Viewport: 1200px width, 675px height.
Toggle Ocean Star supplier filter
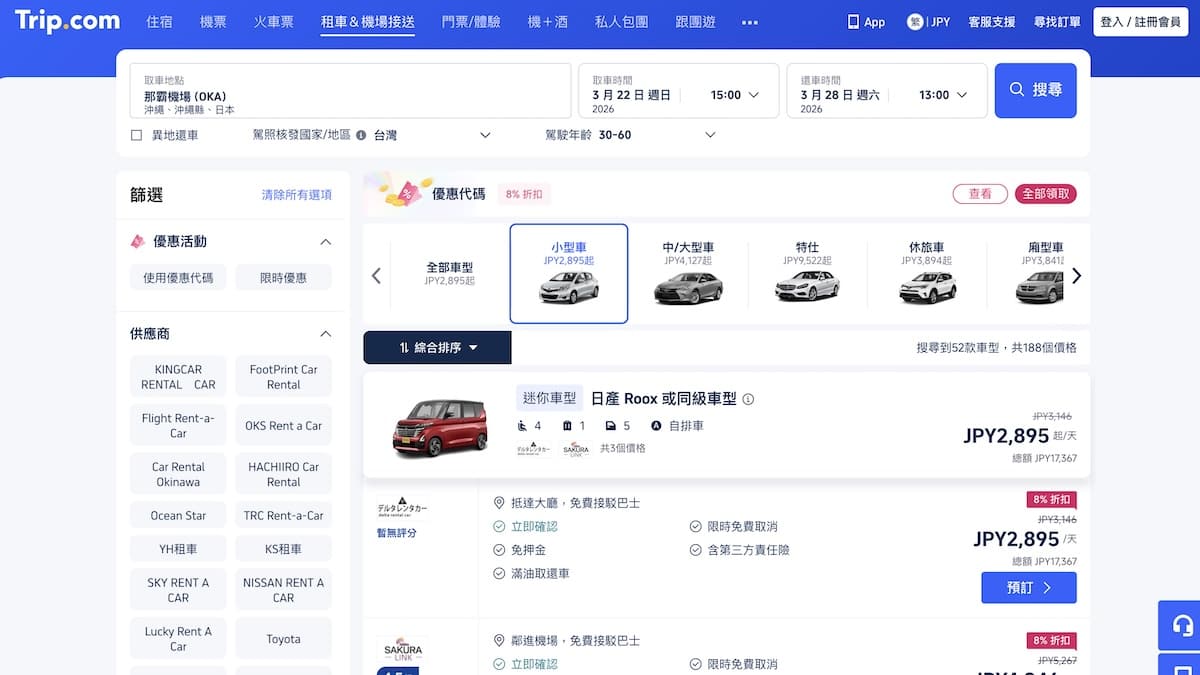tap(178, 516)
